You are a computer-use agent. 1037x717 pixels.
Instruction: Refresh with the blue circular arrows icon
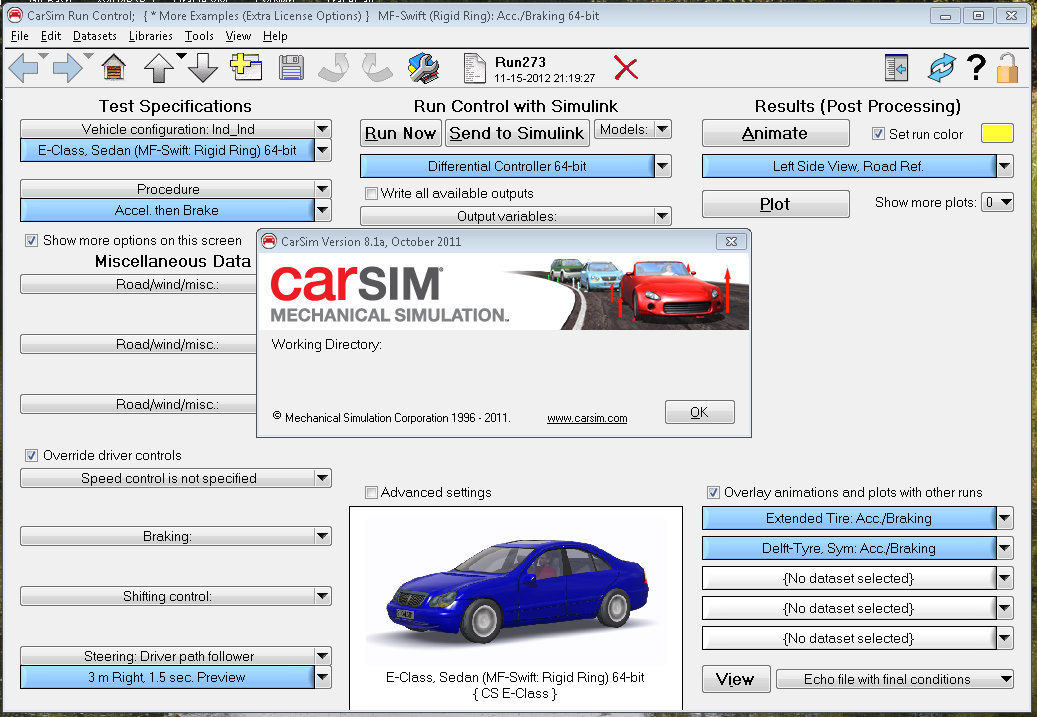942,68
